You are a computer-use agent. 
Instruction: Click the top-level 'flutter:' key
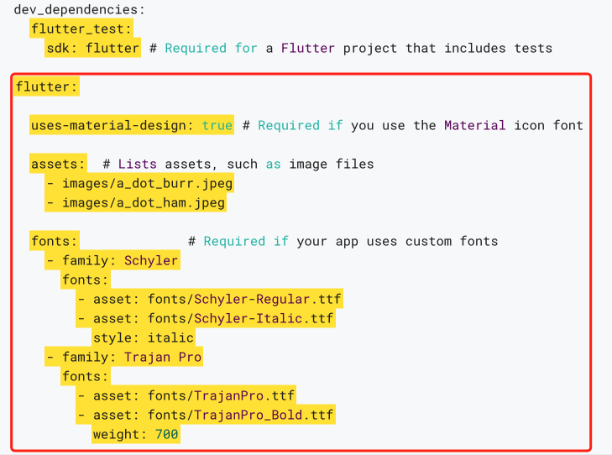tap(47, 86)
